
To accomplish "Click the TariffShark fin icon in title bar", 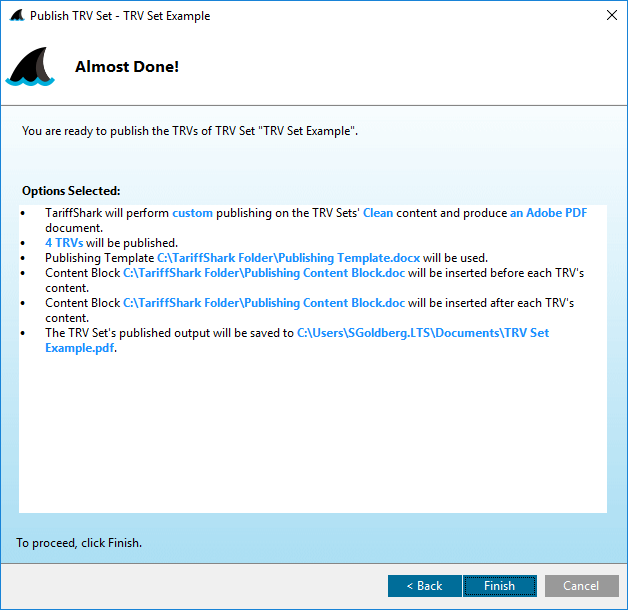I will click(17, 16).
